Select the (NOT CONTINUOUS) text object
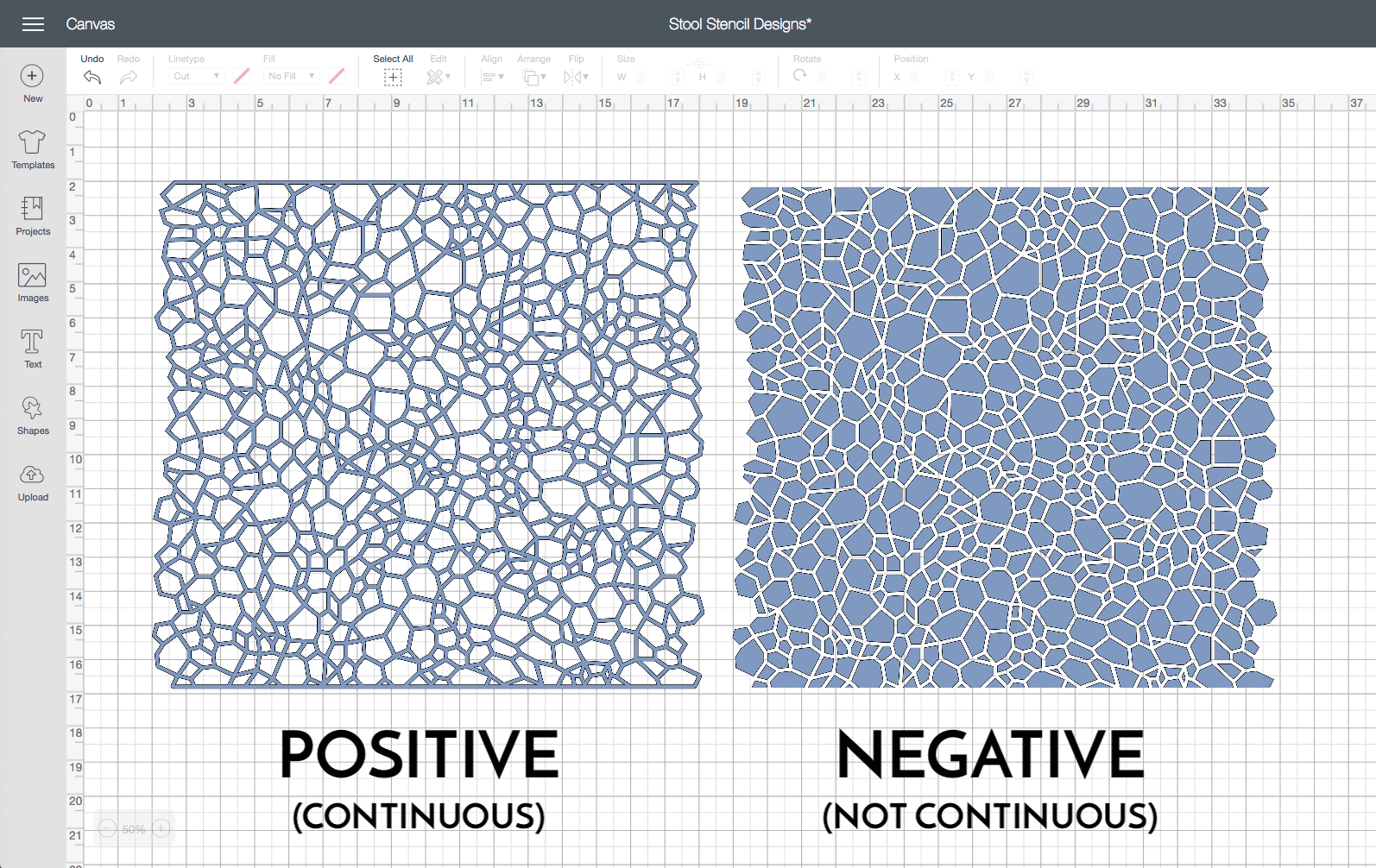This screenshot has height=868, width=1376. pos(990,815)
